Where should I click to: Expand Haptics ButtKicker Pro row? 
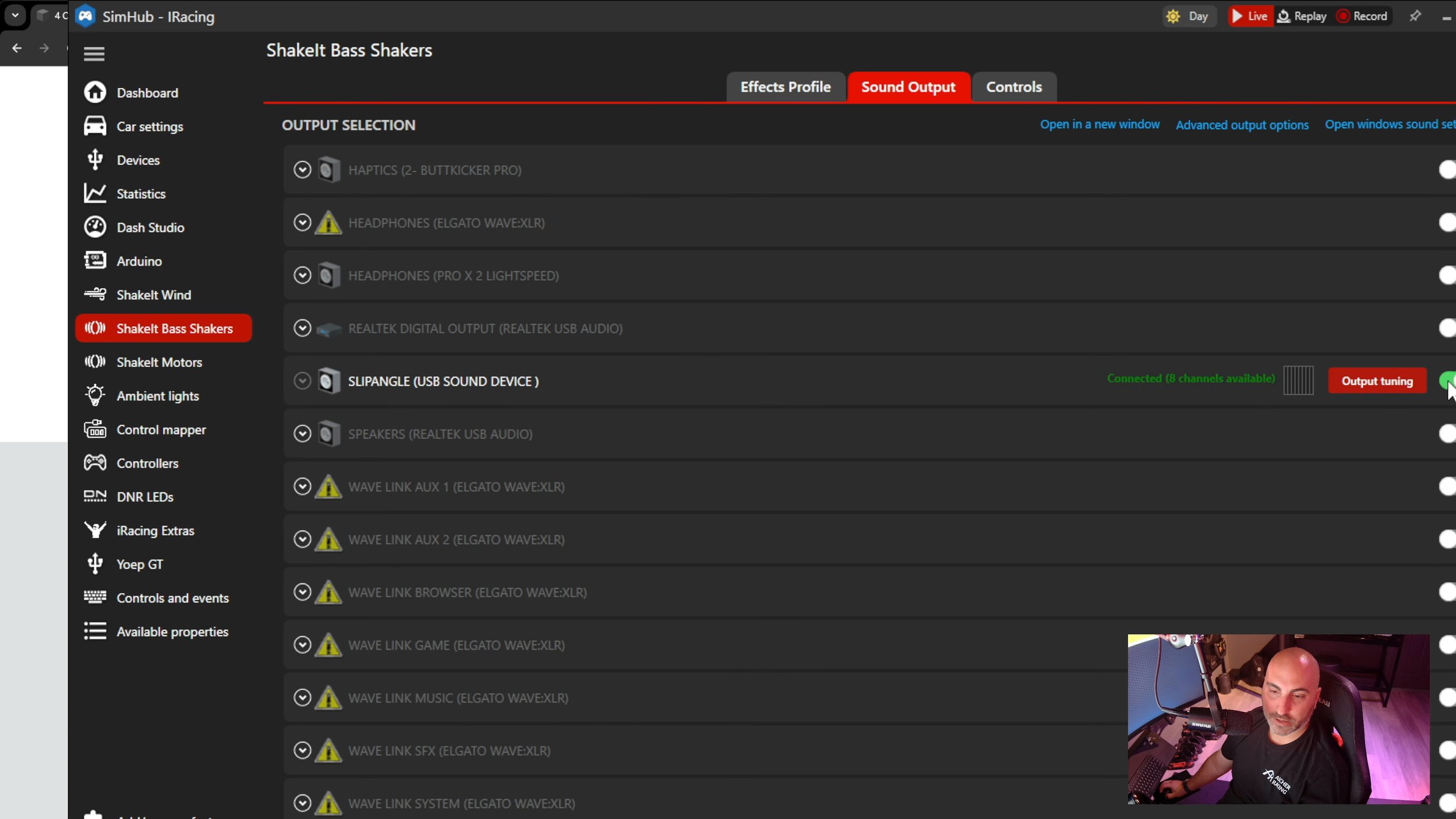pos(302,170)
